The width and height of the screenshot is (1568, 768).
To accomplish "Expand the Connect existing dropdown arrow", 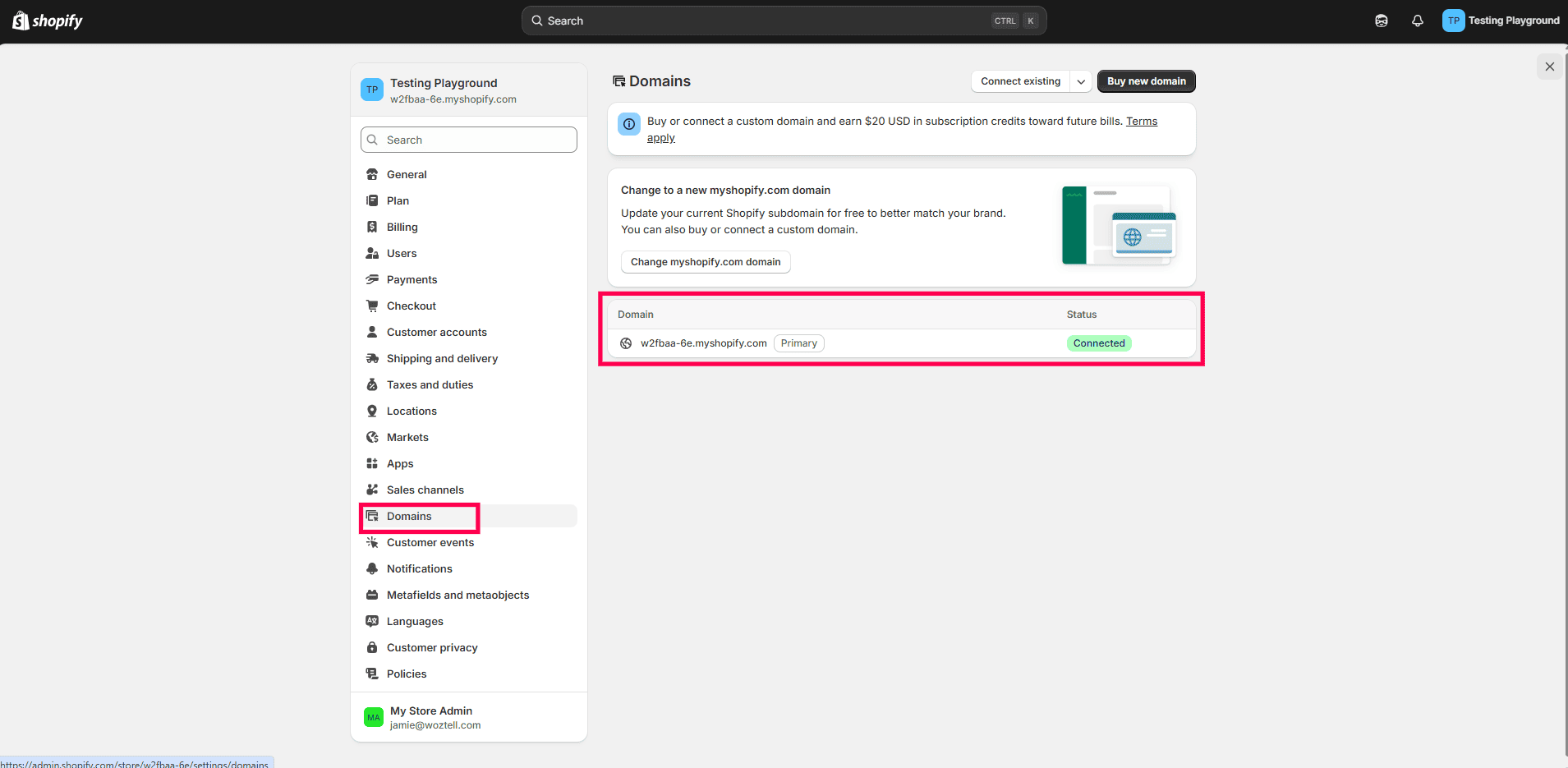I will pyautogui.click(x=1081, y=81).
